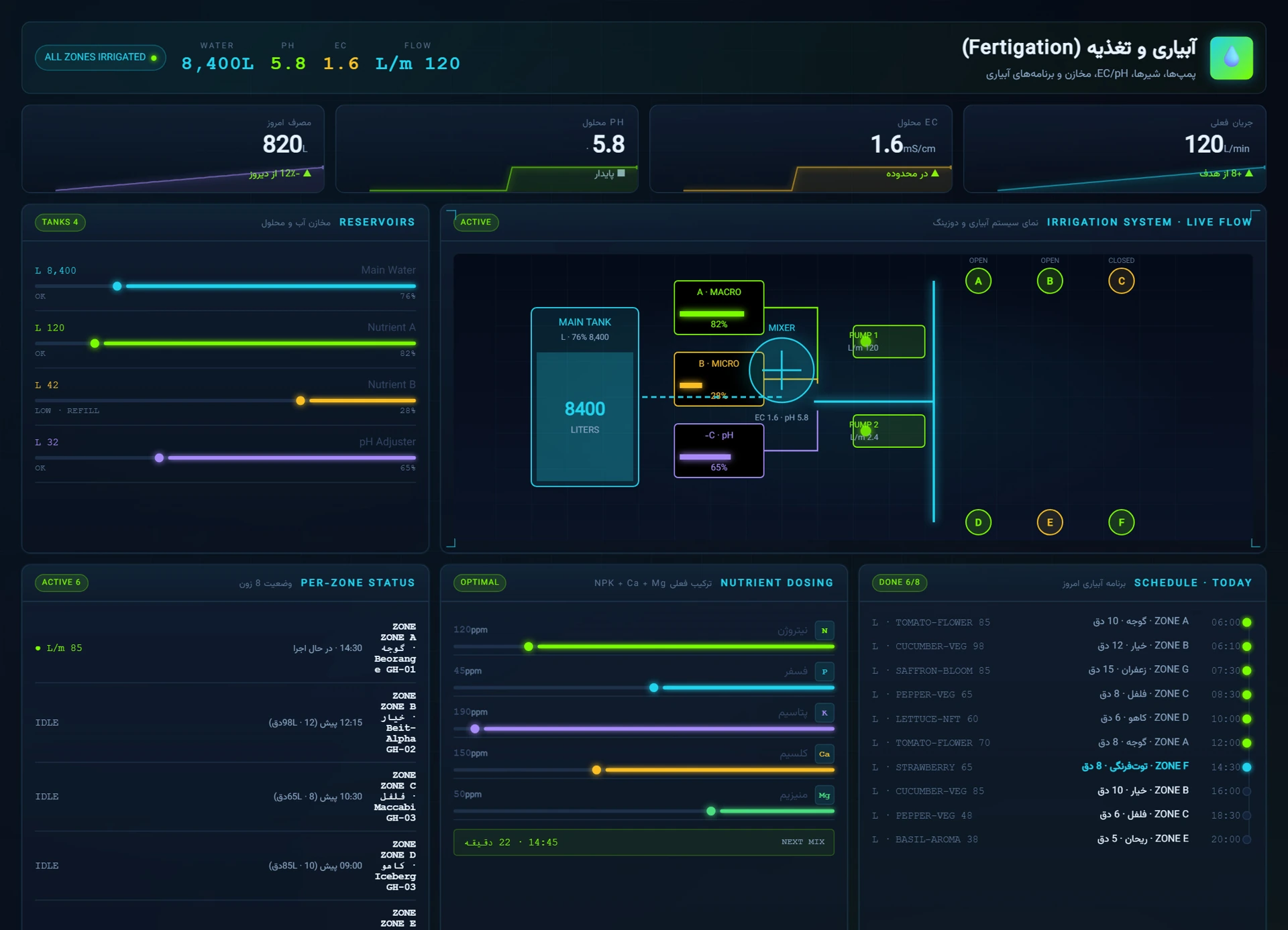Select the 14:30 Zone F strawberry schedule row
Screen dimensions: 1288x930
(x=1063, y=766)
